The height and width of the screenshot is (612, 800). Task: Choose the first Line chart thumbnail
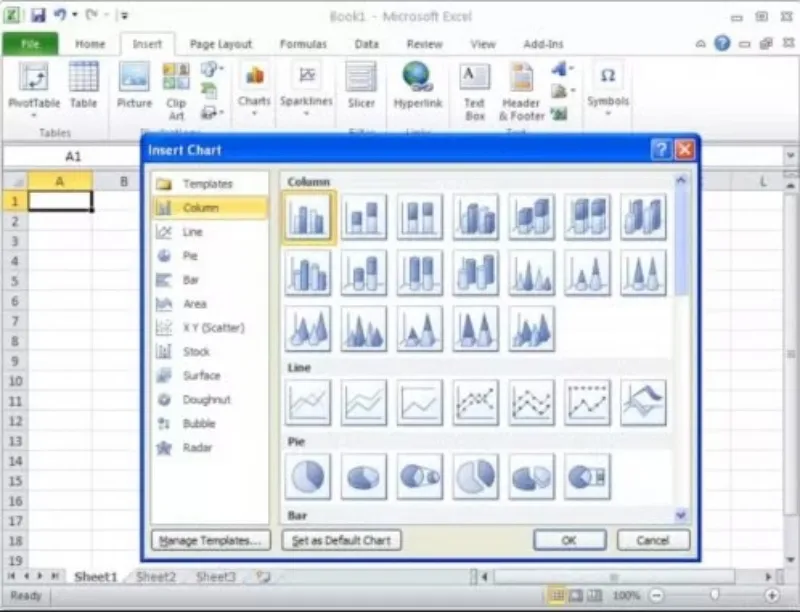tap(308, 402)
